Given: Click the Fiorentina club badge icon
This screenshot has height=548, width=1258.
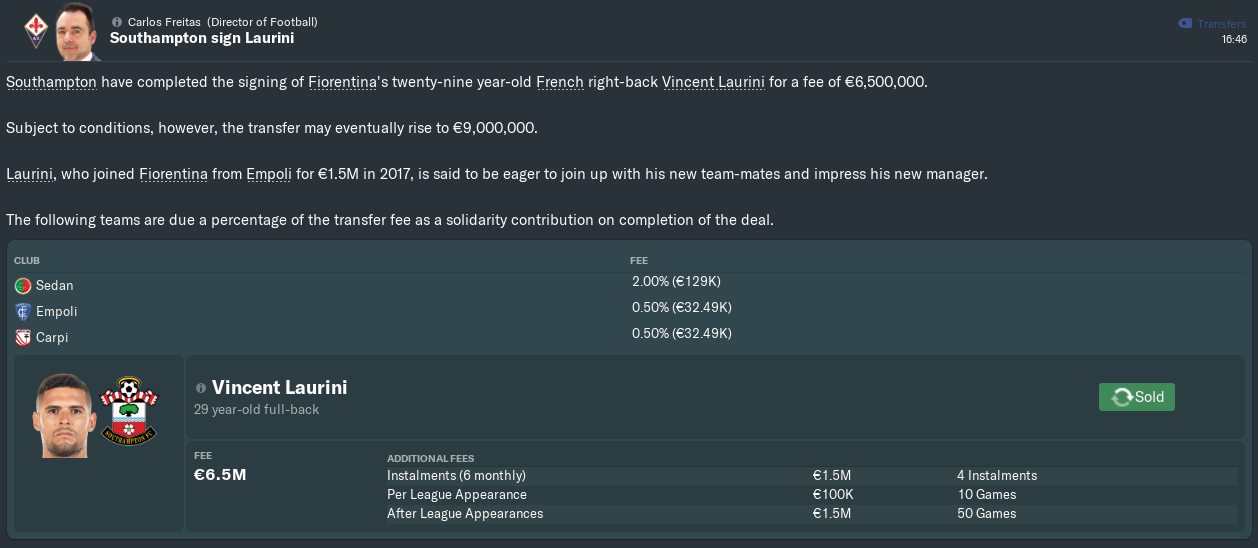Looking at the screenshot, I should click(34, 31).
